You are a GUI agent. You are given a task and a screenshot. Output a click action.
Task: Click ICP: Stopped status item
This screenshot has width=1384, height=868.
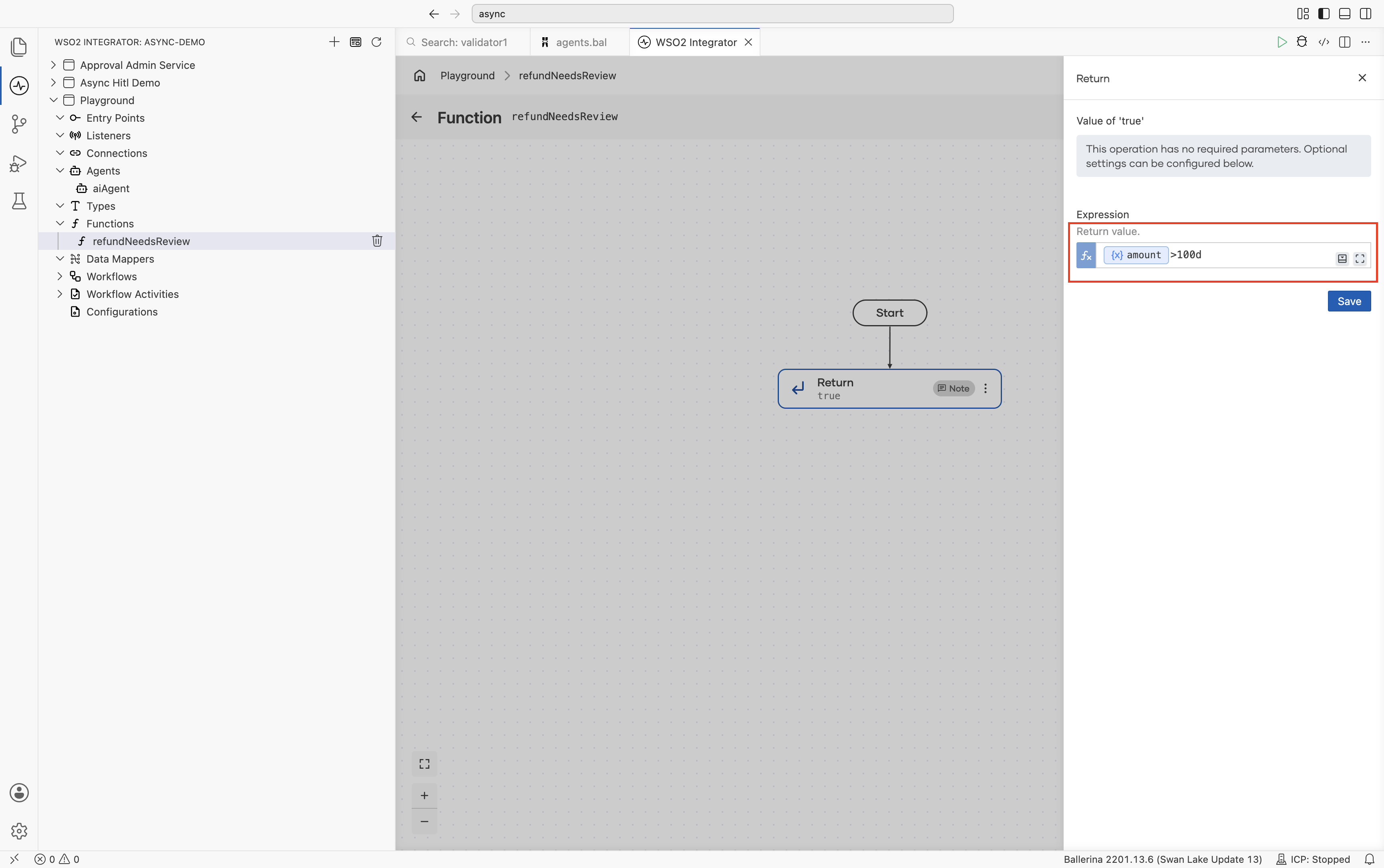point(1314,859)
